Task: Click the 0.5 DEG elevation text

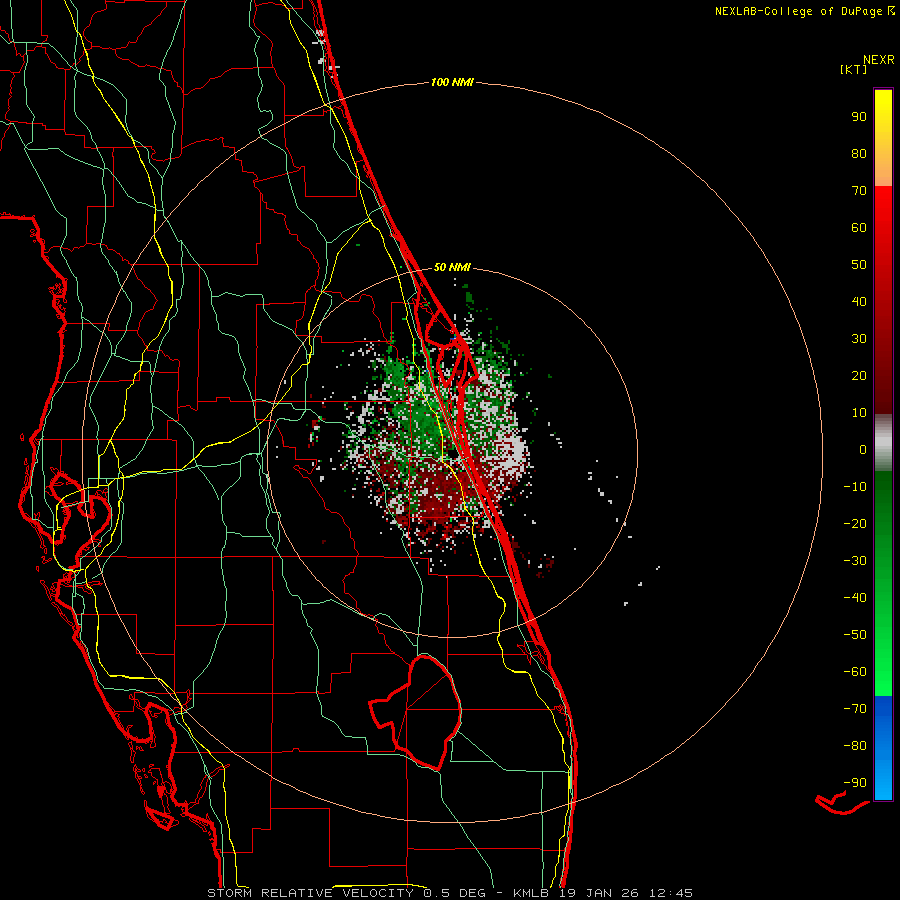Action: click(455, 893)
